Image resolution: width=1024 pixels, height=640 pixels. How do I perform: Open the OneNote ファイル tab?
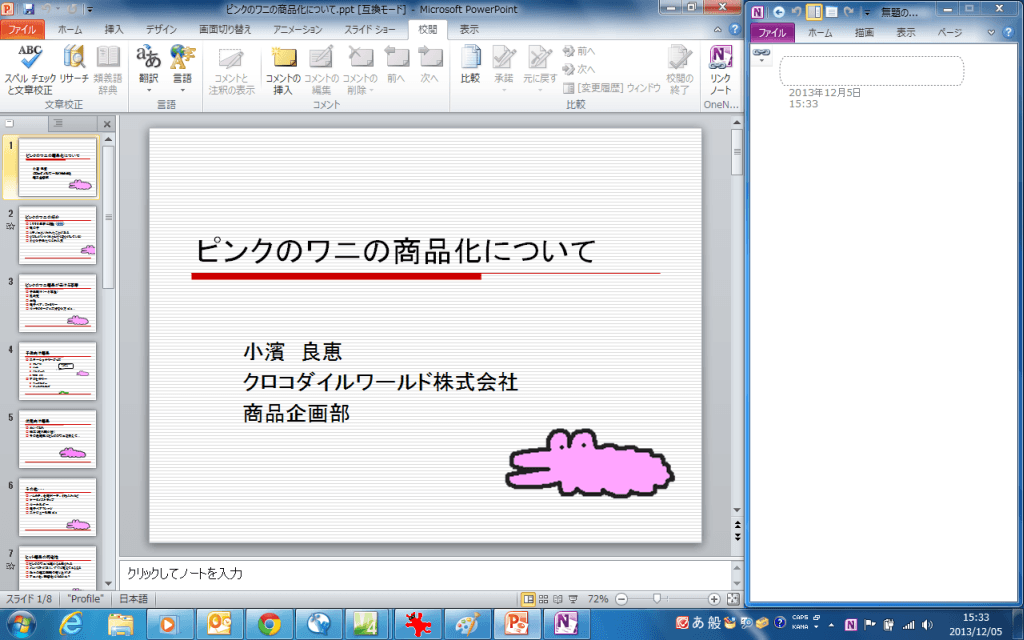pos(772,33)
